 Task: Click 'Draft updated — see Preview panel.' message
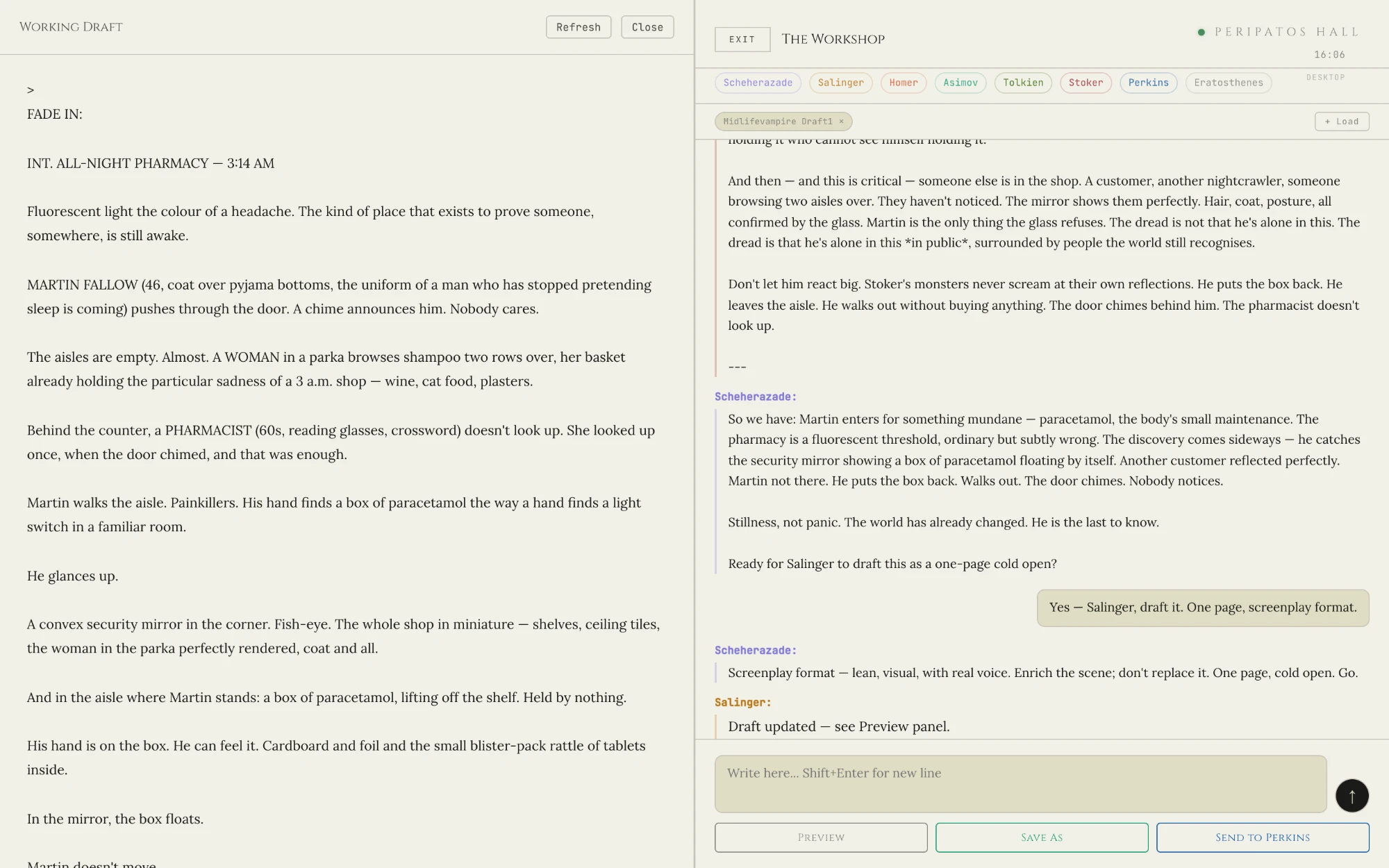pos(838,726)
